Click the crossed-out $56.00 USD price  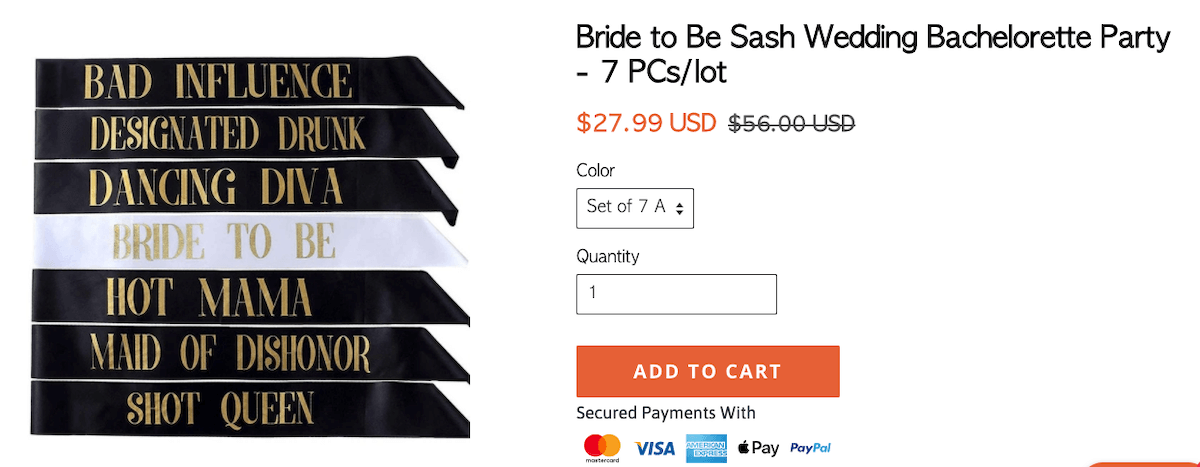coord(791,124)
